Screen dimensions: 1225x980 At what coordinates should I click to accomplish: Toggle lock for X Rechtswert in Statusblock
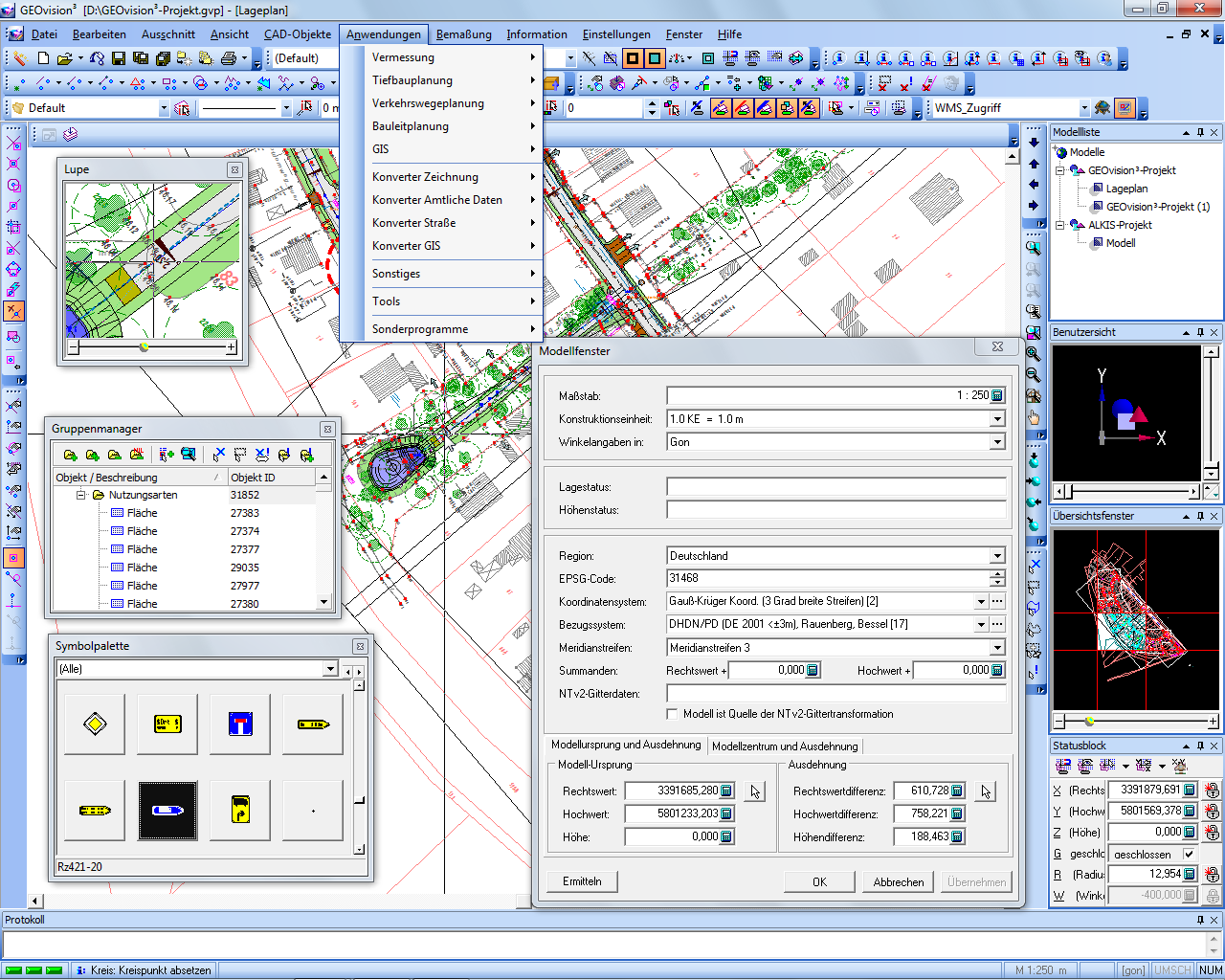pos(1213,791)
